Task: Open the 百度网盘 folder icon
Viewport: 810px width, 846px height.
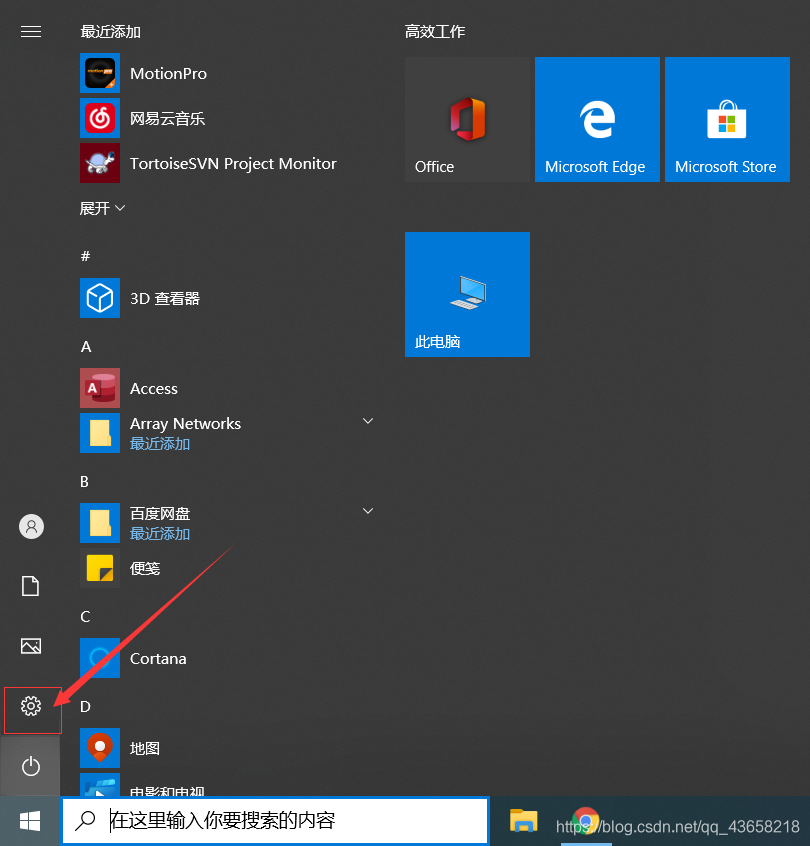Action: pyautogui.click(x=100, y=523)
